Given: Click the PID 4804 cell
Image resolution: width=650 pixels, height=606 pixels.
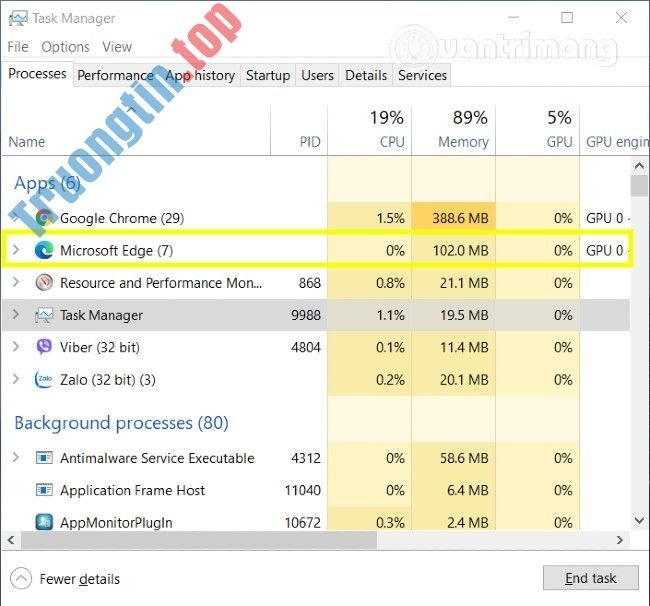Looking at the screenshot, I should 306,347.
